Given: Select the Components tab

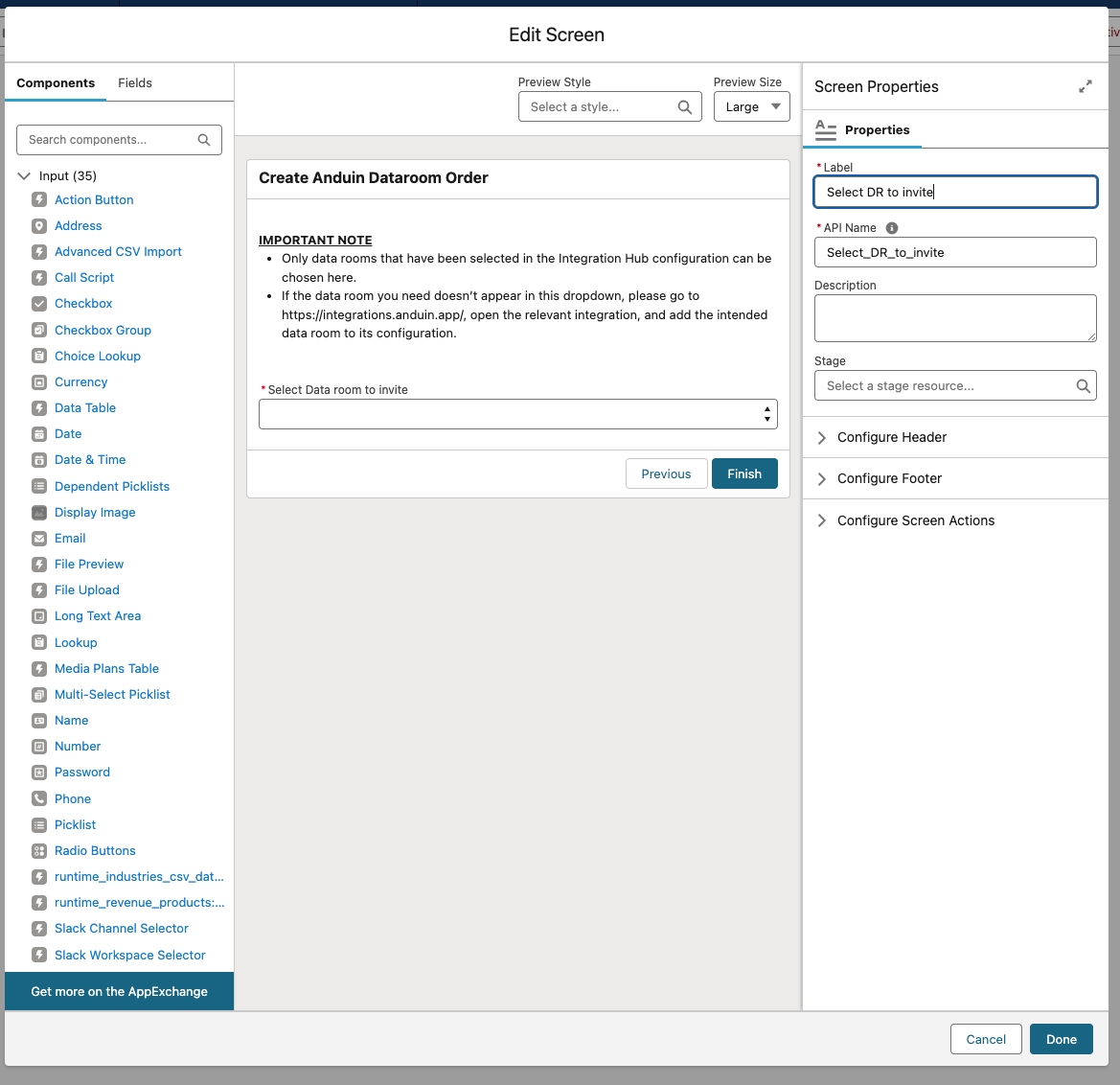Looking at the screenshot, I should 56,83.
